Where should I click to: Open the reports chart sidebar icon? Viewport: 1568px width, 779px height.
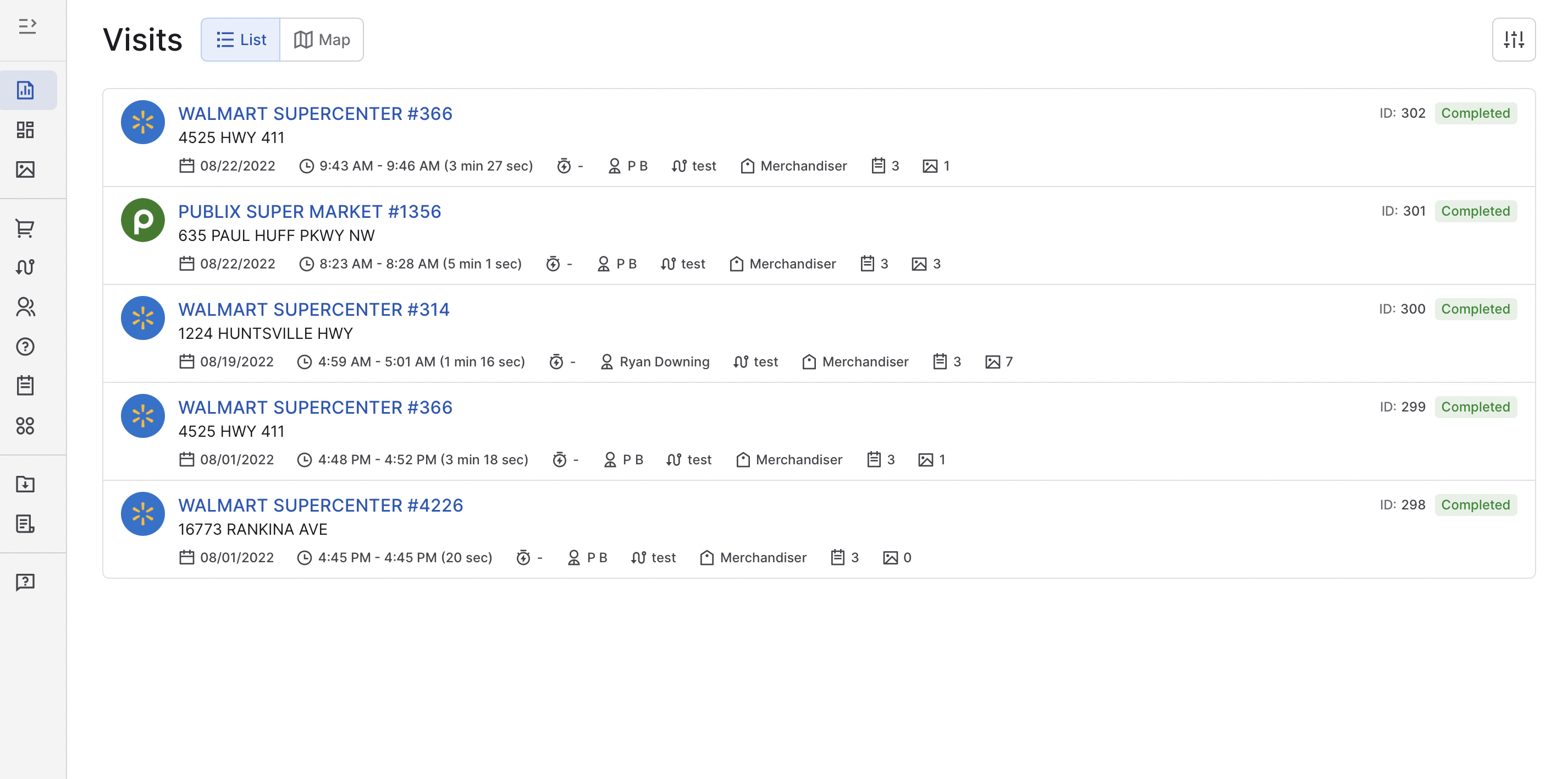click(25, 90)
